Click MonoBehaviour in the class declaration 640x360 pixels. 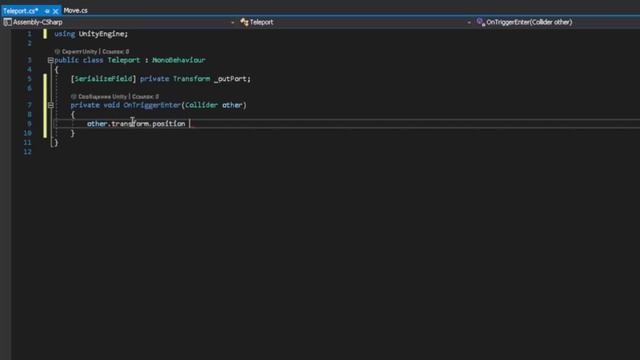click(x=178, y=60)
